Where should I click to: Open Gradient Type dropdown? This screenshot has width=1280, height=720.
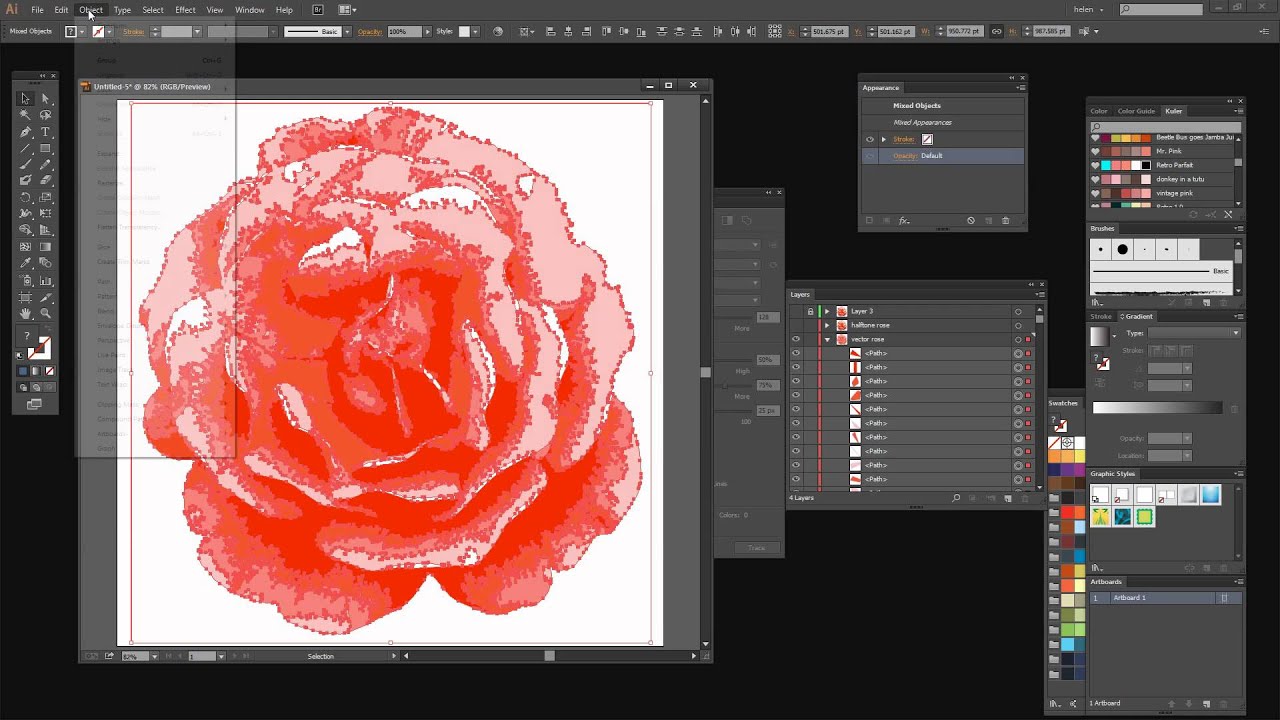point(1194,333)
